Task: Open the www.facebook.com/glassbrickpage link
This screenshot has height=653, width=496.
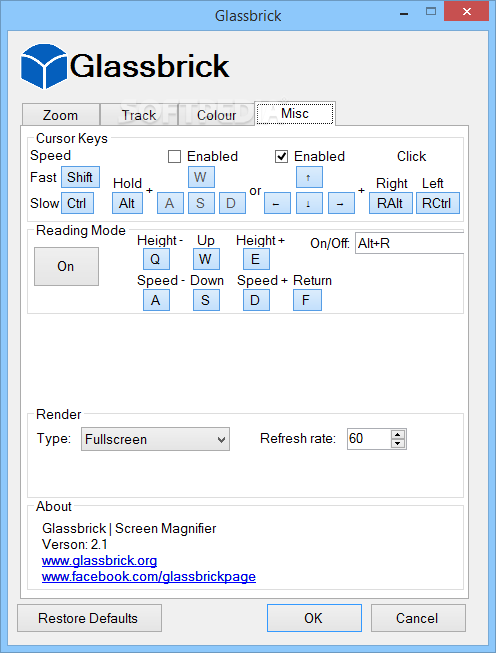Action: (149, 577)
